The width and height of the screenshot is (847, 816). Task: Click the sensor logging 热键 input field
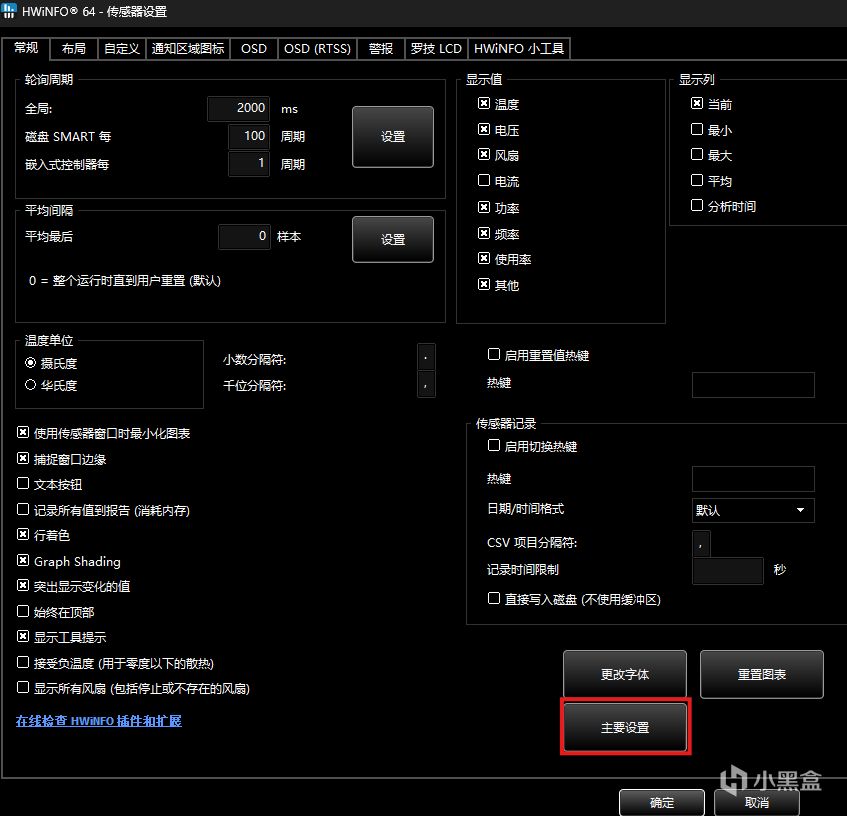pyautogui.click(x=753, y=479)
